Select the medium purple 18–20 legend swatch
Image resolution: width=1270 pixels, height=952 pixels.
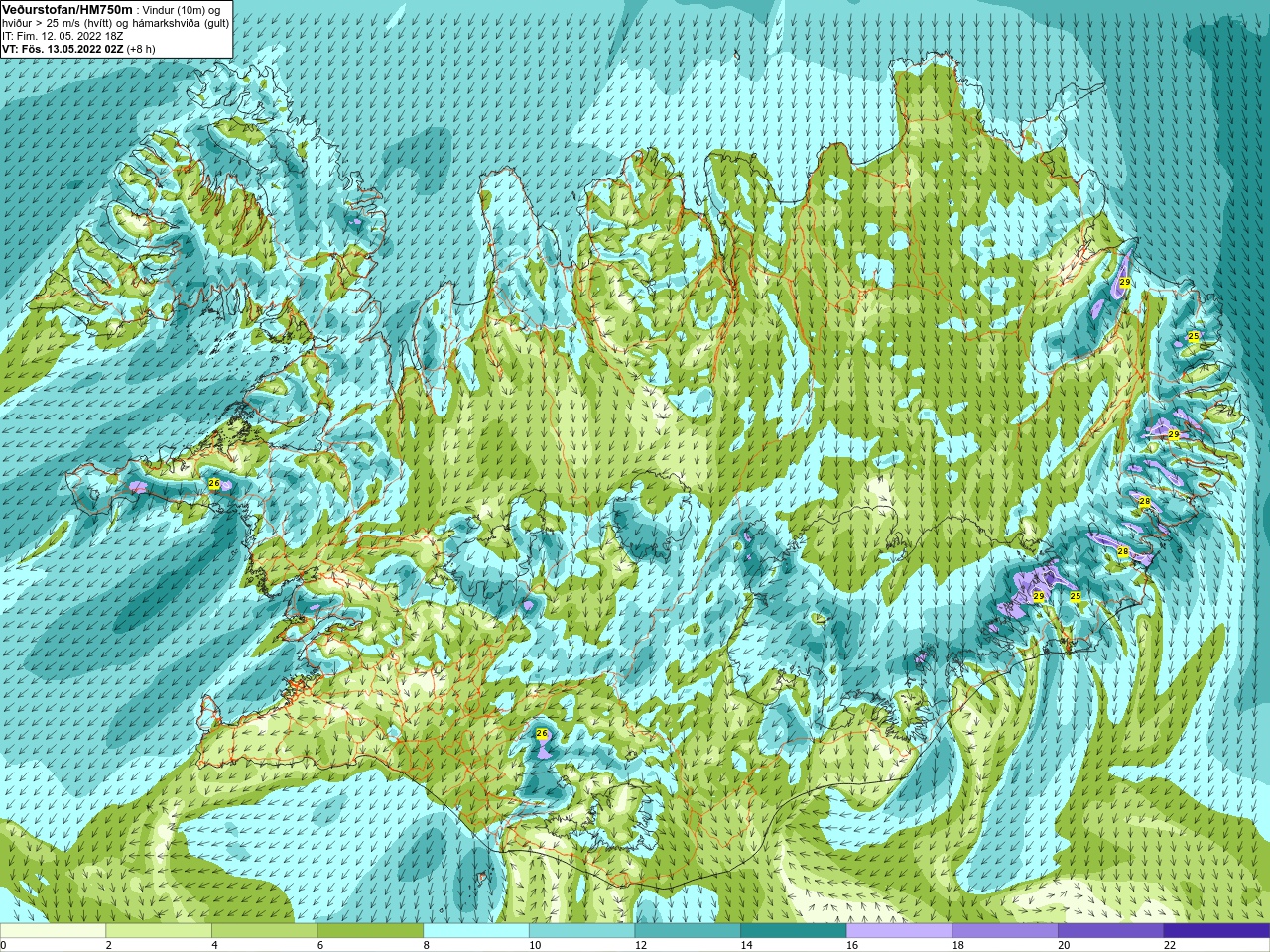(x=1005, y=931)
